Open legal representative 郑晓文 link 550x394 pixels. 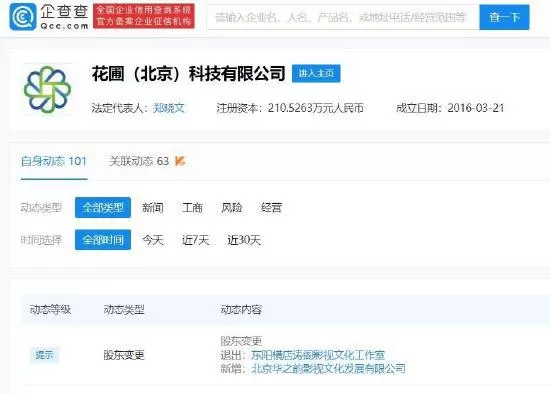pos(169,108)
